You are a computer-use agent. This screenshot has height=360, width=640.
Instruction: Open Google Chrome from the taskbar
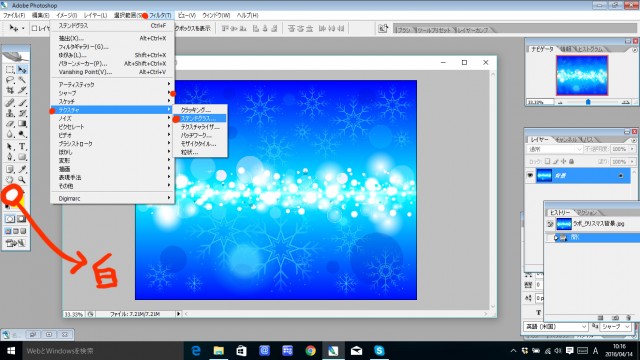coord(311,351)
